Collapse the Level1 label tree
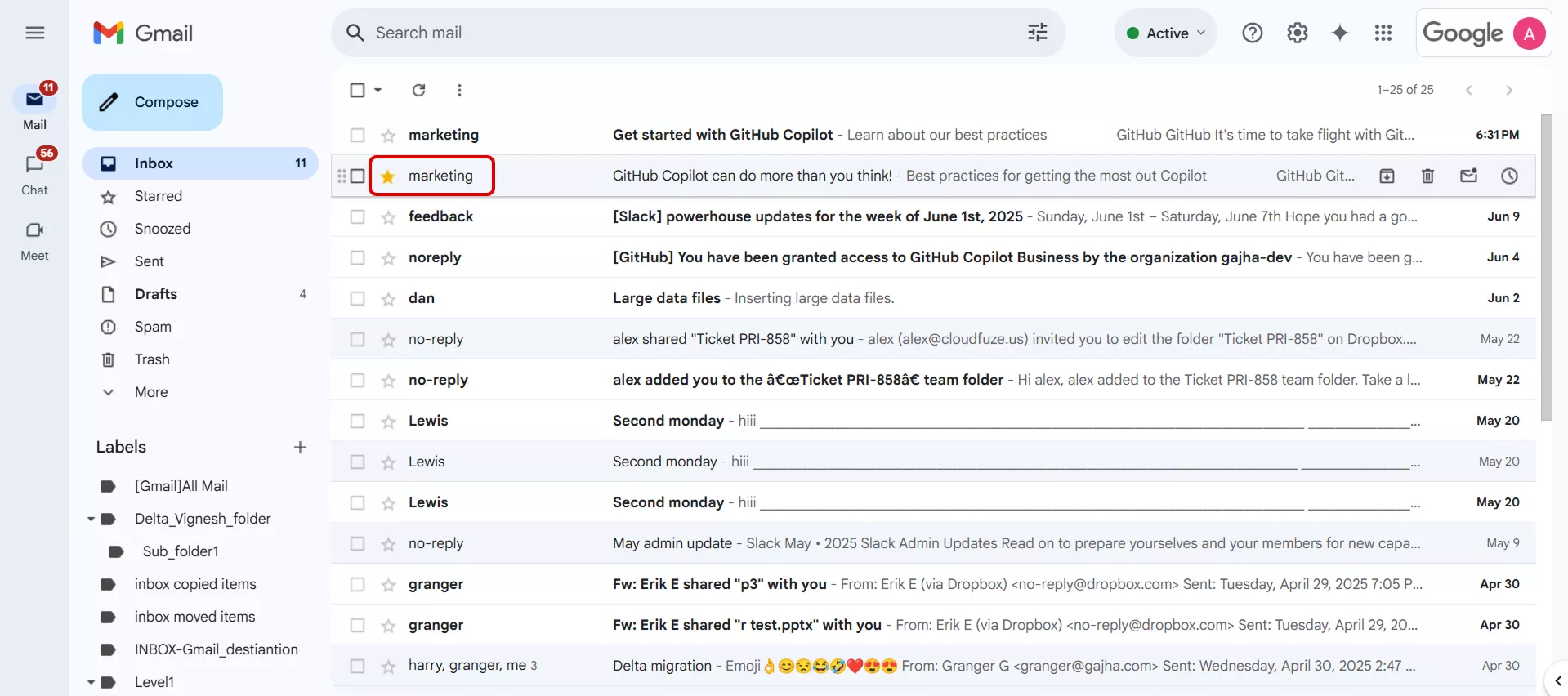The image size is (1568, 696). 91,682
